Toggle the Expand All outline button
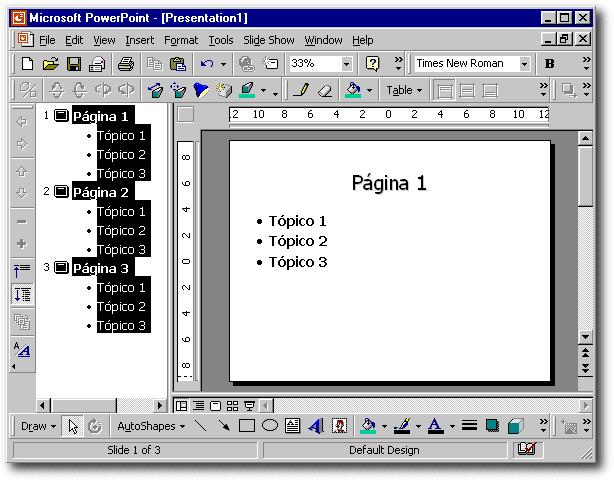The image size is (614, 482). click(x=22, y=294)
